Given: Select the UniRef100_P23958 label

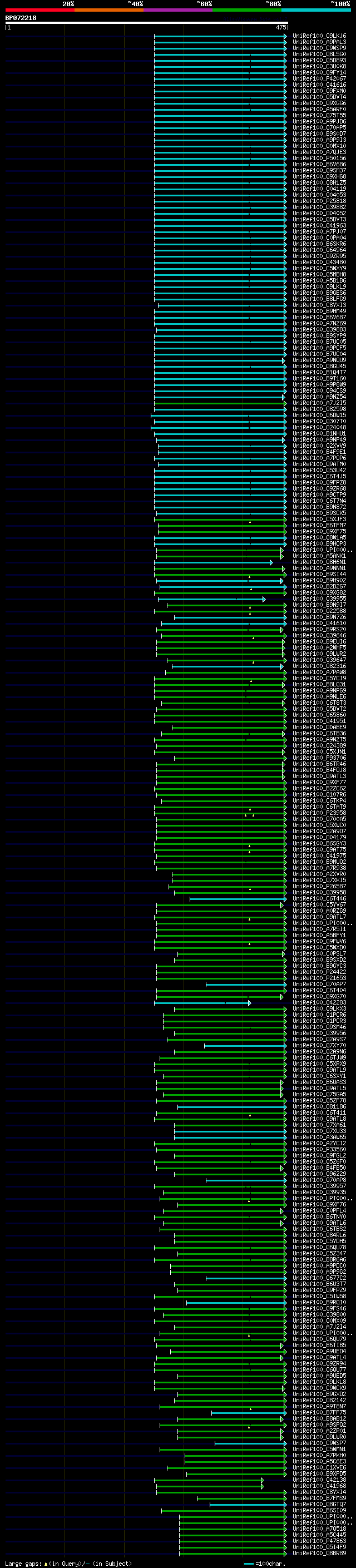Looking at the screenshot, I should pyautogui.click(x=319, y=813).
